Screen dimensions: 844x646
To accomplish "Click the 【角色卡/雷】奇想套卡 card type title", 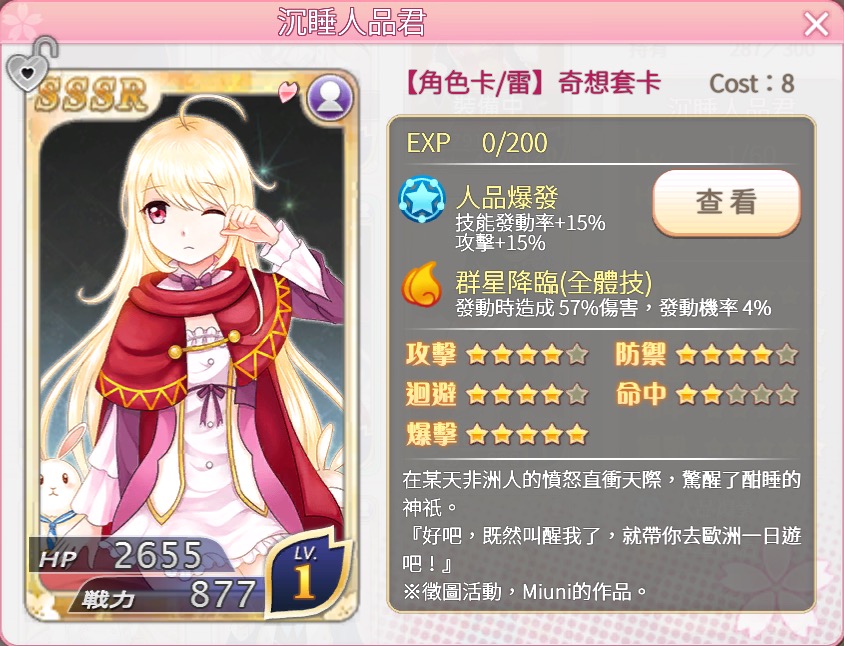I will pyautogui.click(x=532, y=83).
